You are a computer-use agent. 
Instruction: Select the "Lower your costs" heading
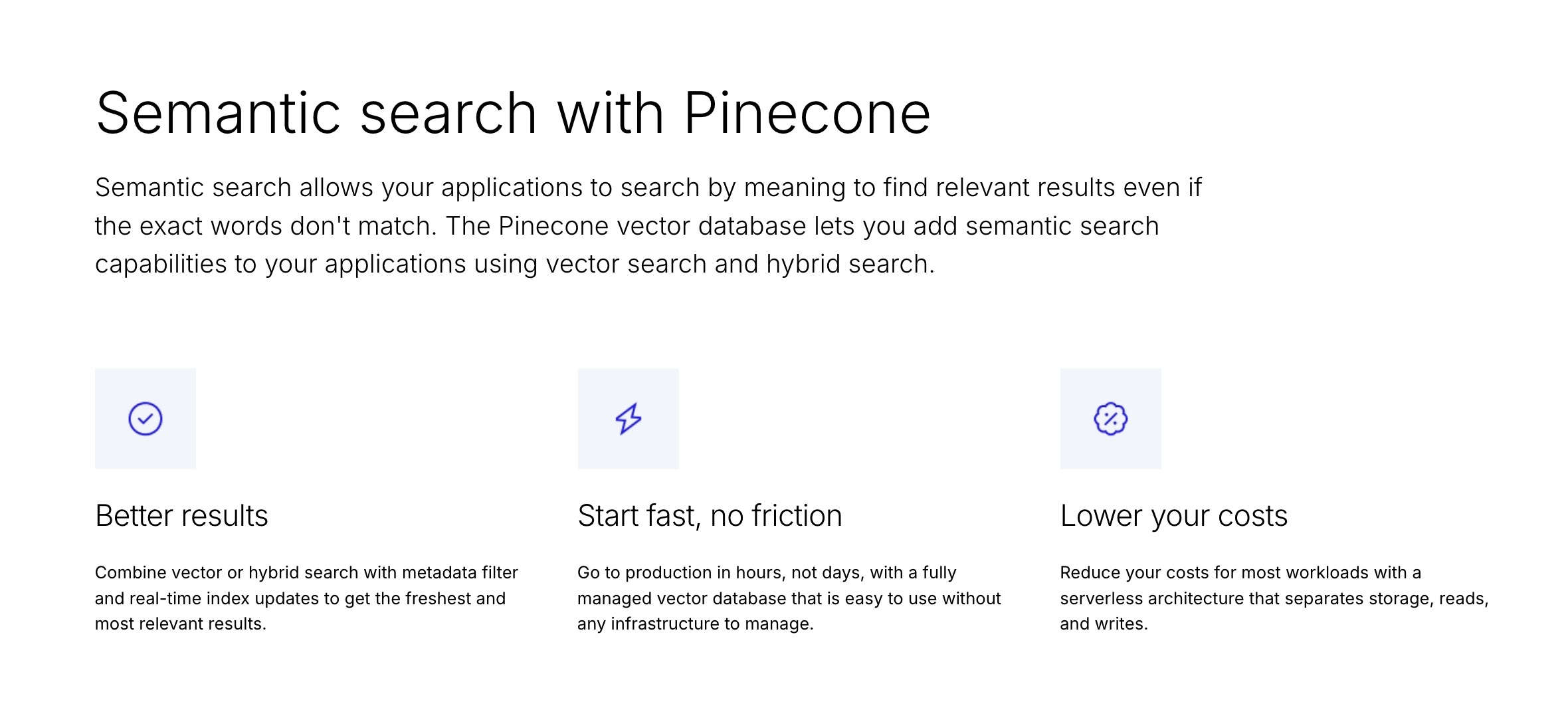click(1173, 516)
